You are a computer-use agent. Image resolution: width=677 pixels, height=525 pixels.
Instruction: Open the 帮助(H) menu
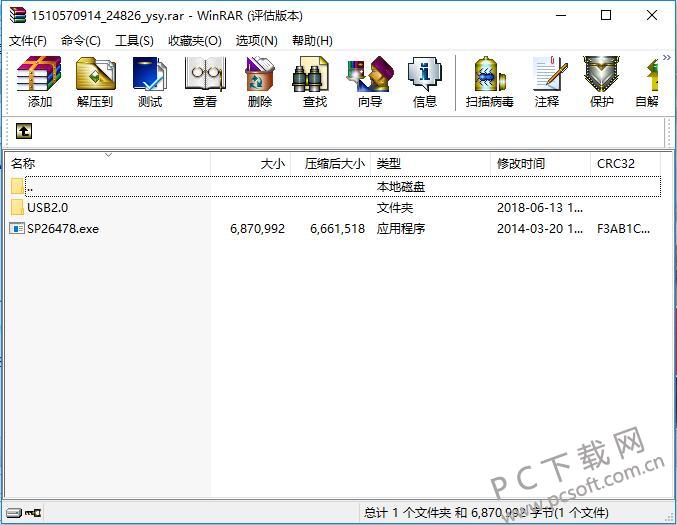(x=312, y=41)
